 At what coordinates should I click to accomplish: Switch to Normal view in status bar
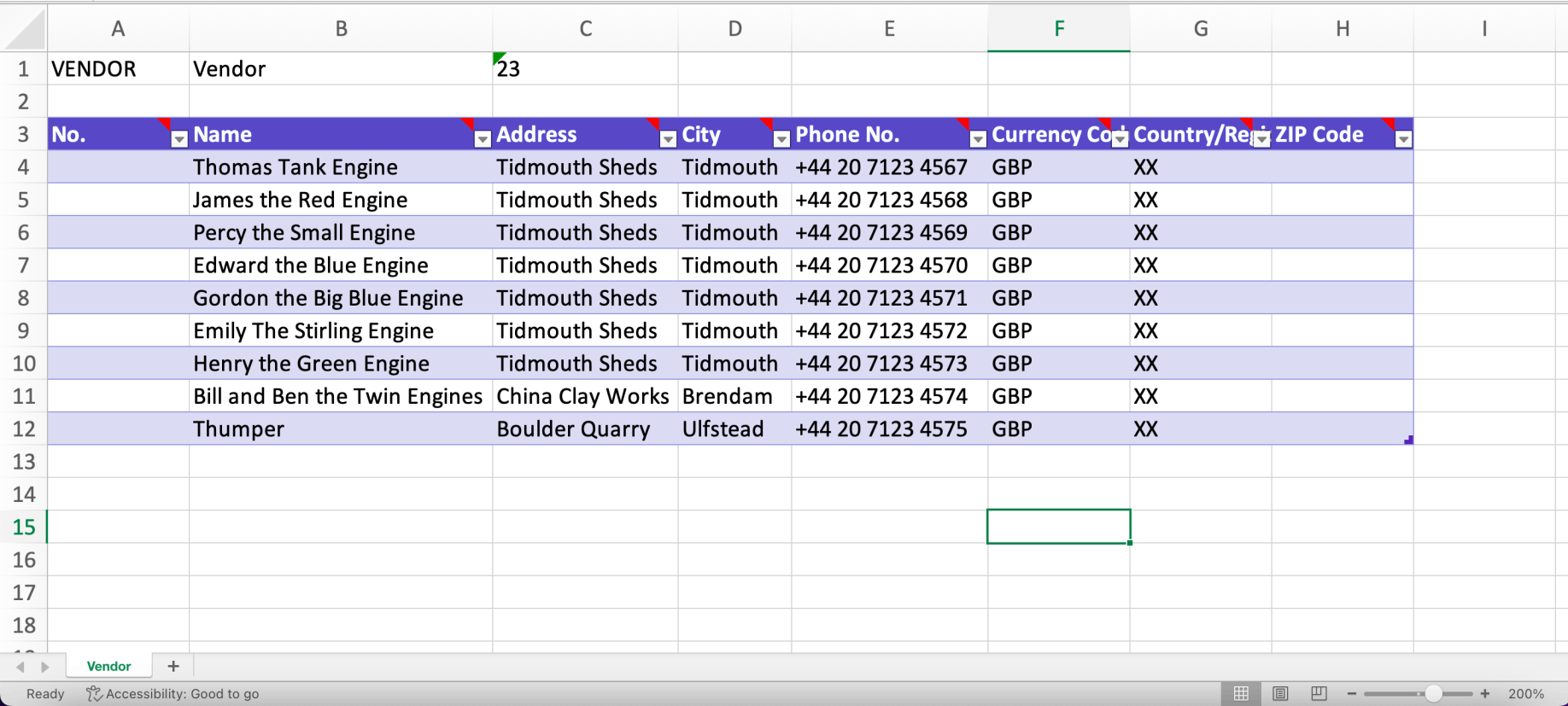click(x=1241, y=693)
